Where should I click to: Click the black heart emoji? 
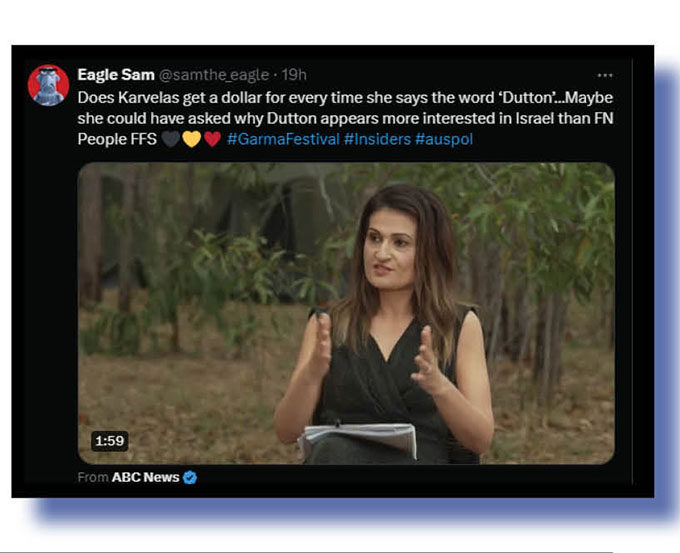[x=170, y=139]
